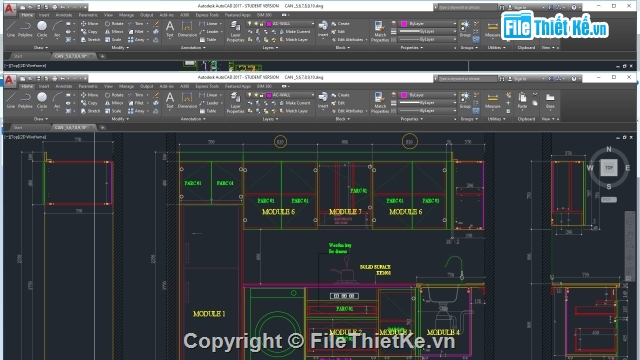Screen dimensions: 640x360
Task: Choose the Copy command in the lower window
Action: pos(89,103)
